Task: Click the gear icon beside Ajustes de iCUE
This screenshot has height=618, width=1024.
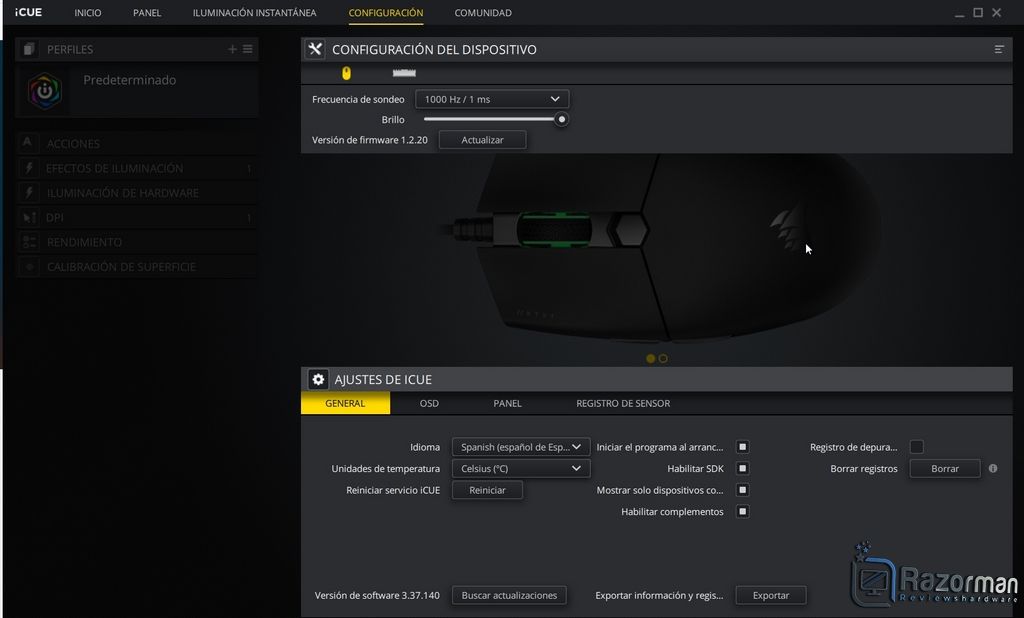Action: 318,380
